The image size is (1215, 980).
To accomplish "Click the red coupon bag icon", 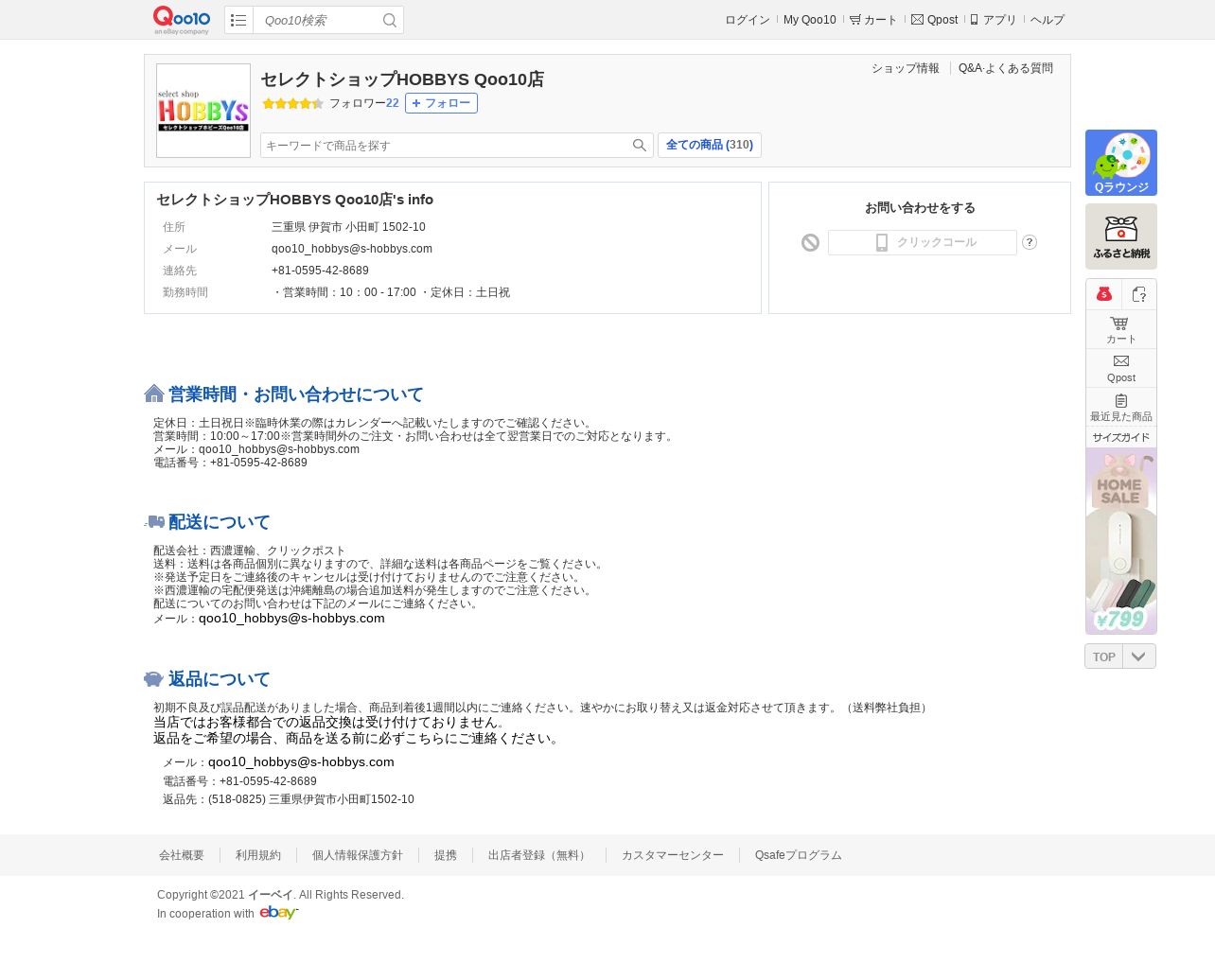I will coord(1103,294).
